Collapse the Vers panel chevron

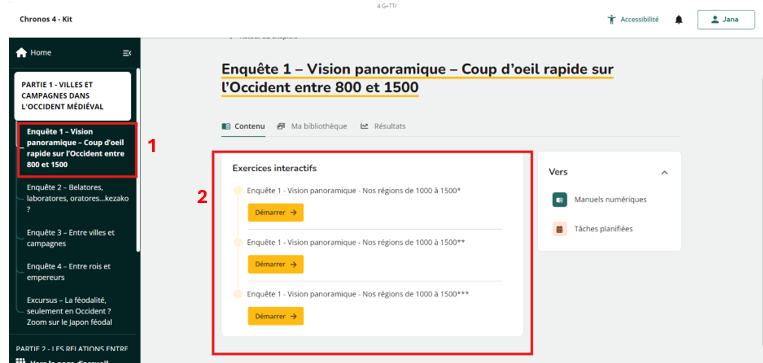click(664, 172)
